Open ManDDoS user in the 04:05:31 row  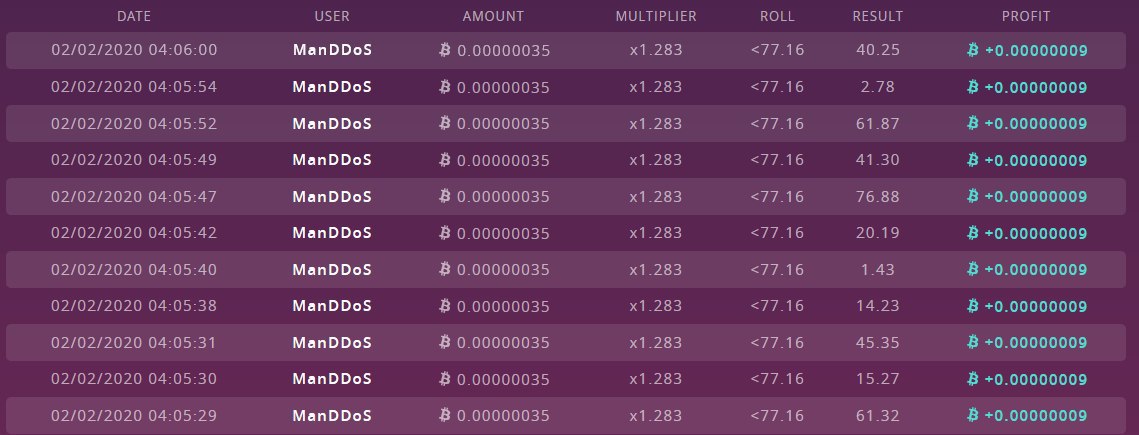332,342
